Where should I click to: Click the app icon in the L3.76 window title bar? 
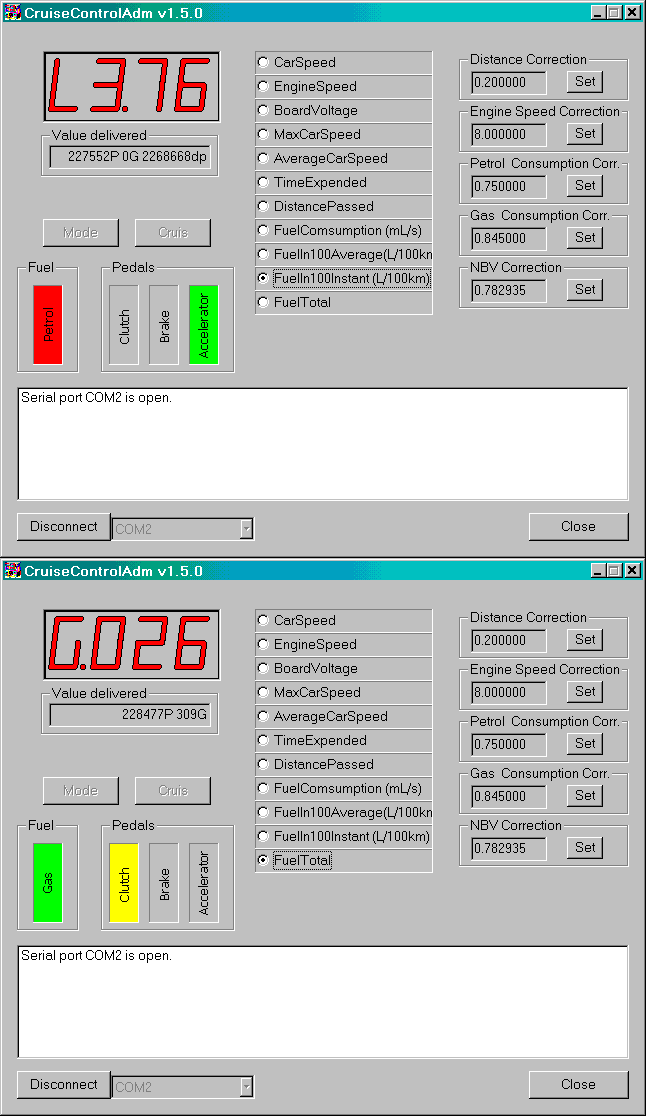pos(13,13)
